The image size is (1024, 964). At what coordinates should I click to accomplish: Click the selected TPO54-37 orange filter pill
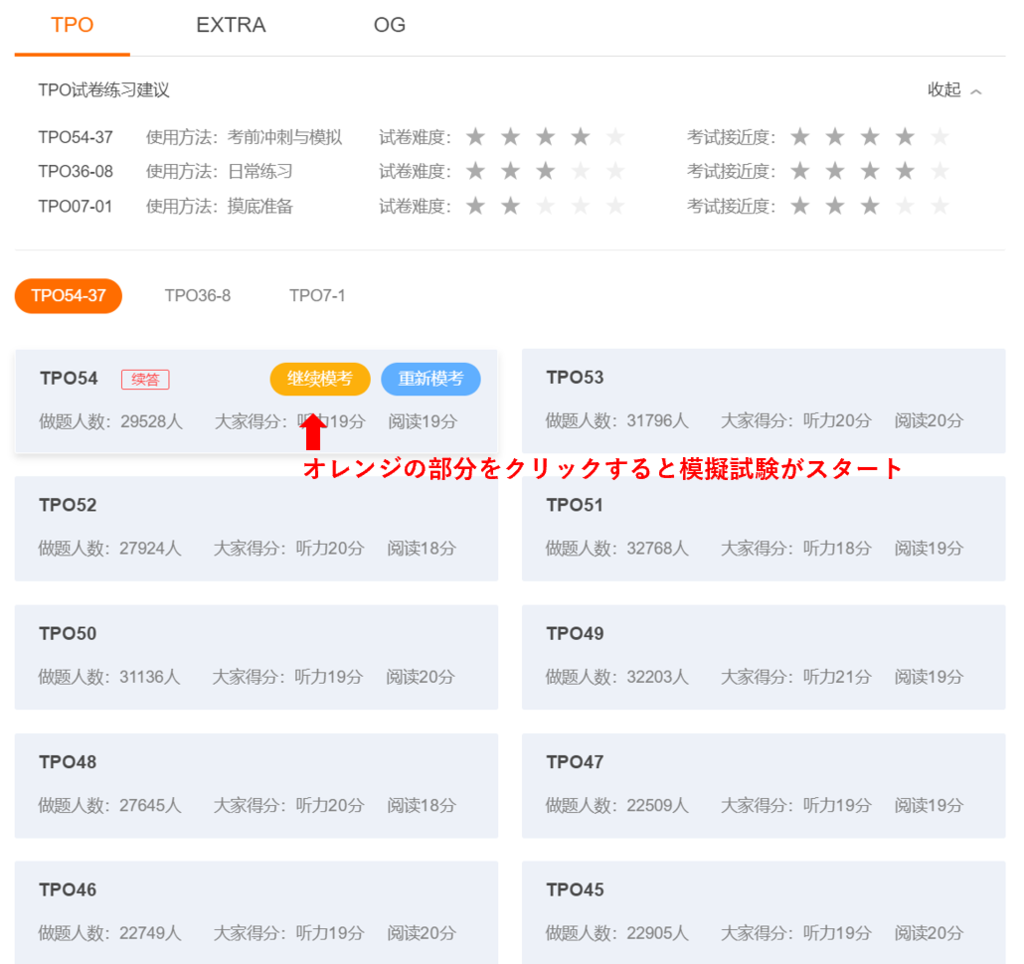(67, 295)
